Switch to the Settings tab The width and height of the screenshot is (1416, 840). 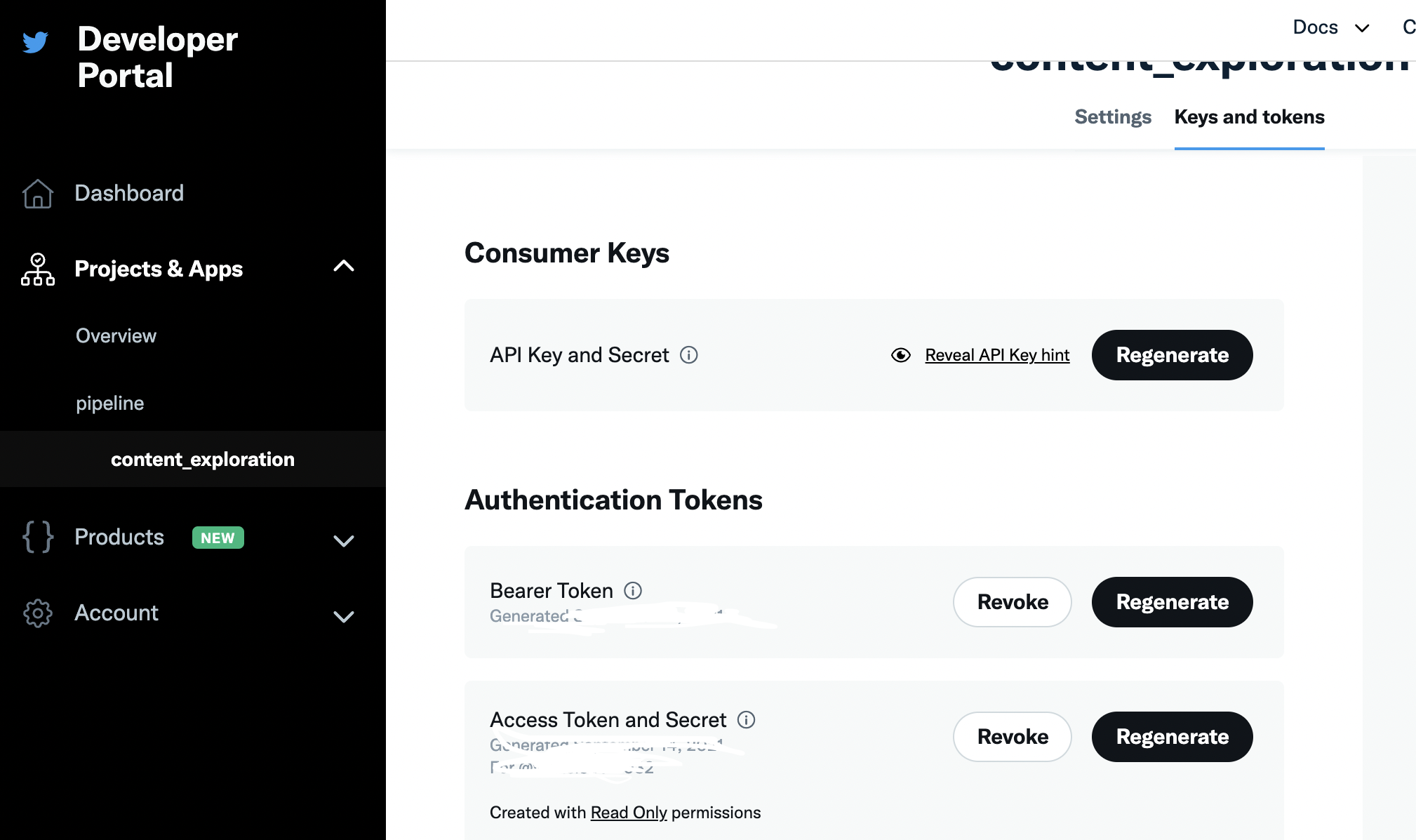pyautogui.click(x=1112, y=116)
